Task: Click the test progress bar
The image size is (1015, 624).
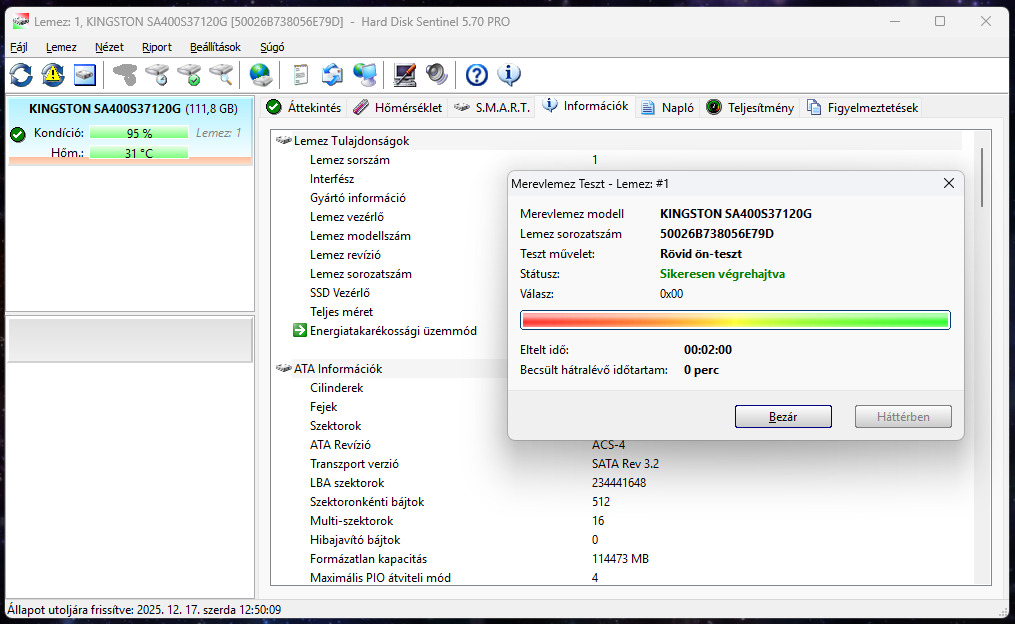Action: 735,320
